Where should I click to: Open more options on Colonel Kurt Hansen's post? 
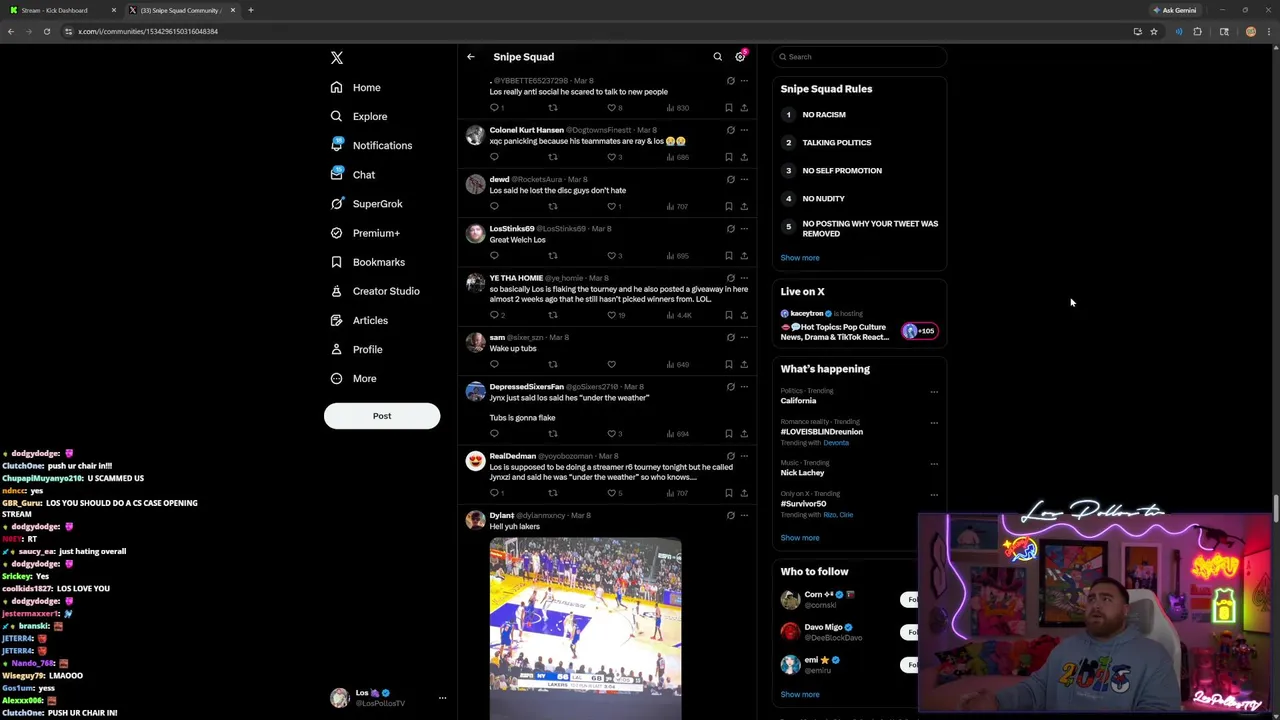pos(744,130)
